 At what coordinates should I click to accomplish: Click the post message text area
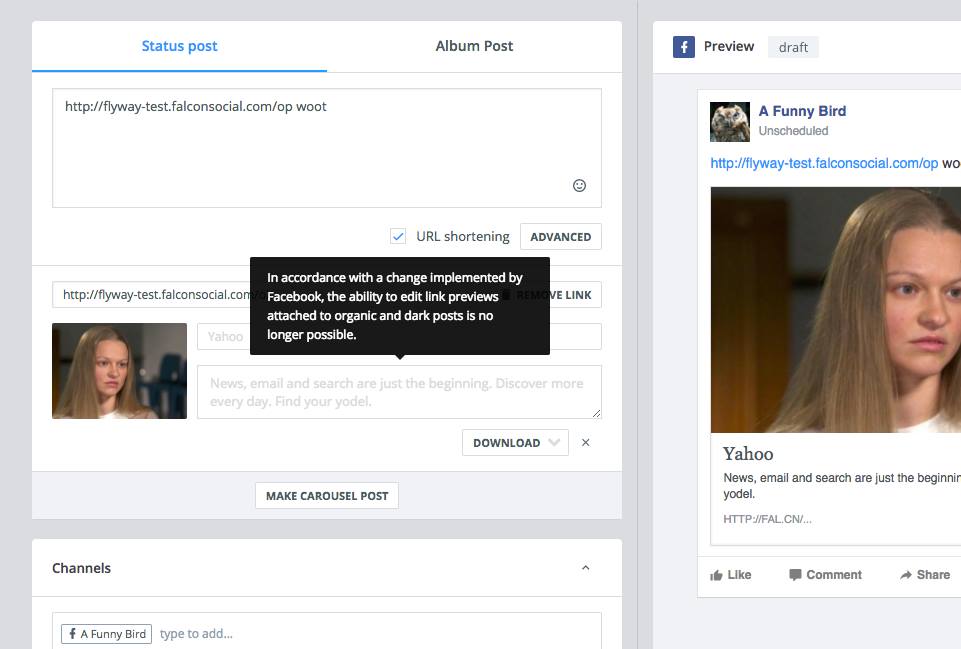(327, 148)
